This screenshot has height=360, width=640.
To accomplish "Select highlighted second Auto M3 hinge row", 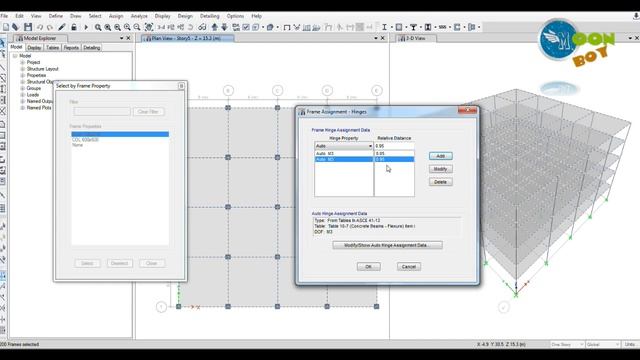I will click(x=364, y=159).
